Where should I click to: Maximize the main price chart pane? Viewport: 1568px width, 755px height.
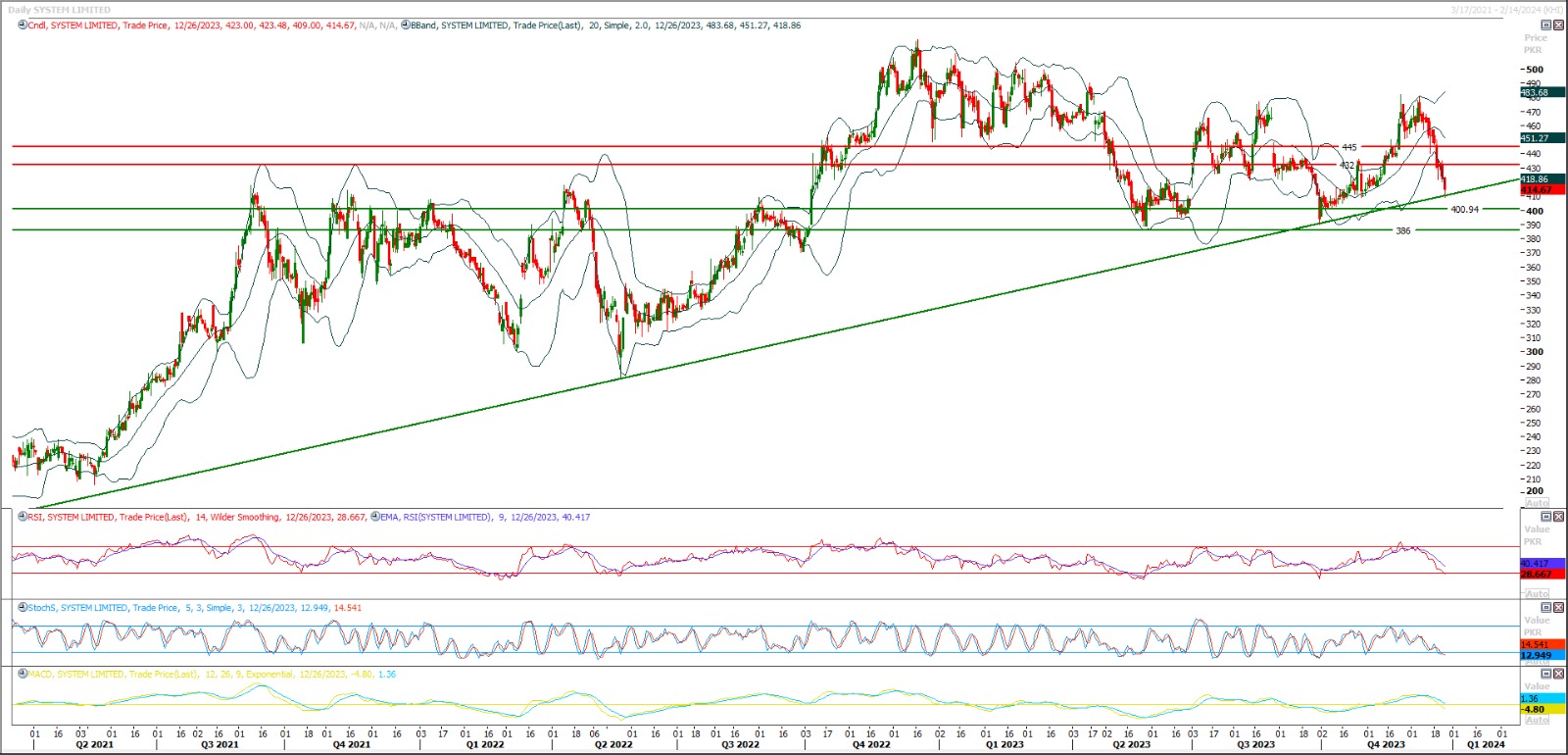pyautogui.click(x=1546, y=25)
